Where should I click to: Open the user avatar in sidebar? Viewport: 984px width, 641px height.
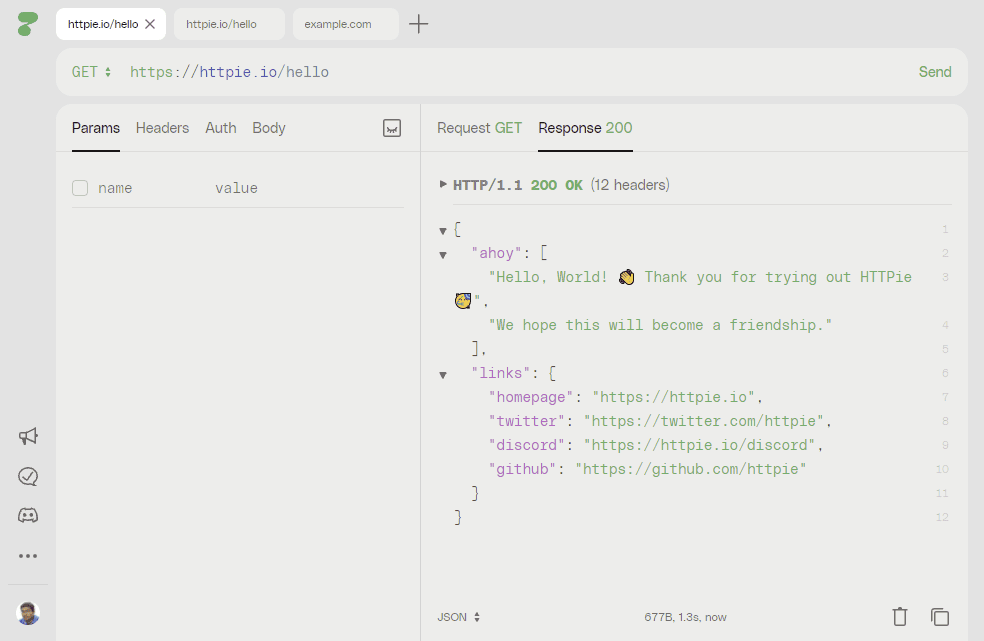28,613
